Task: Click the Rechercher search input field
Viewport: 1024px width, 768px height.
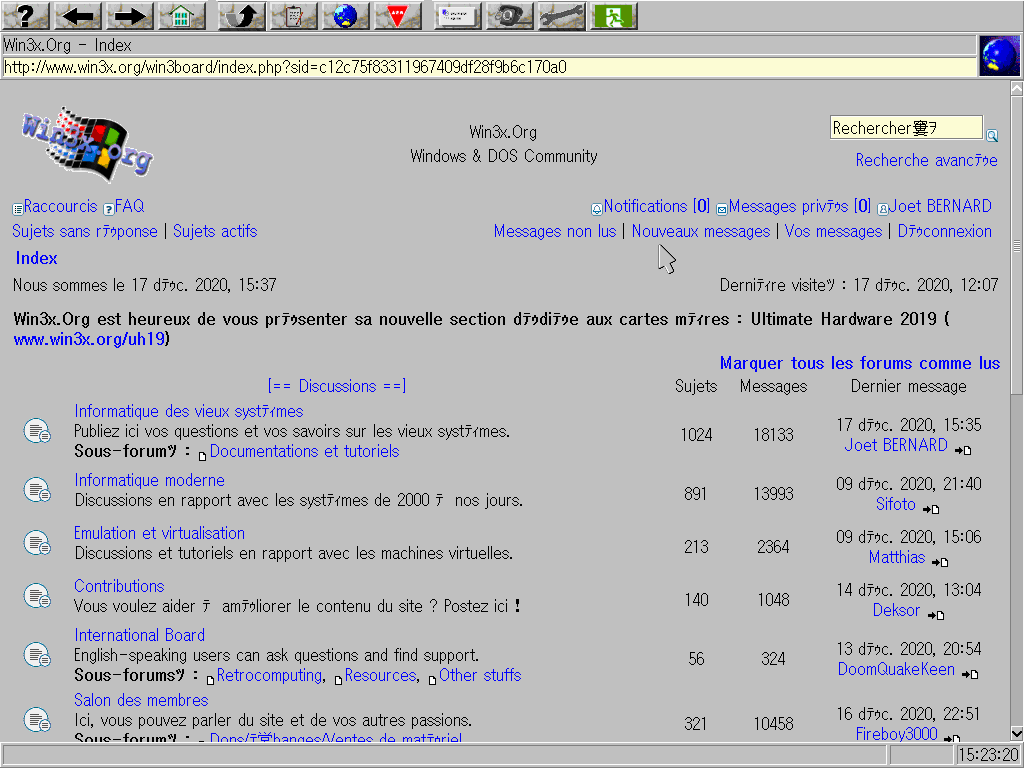Action: point(905,128)
